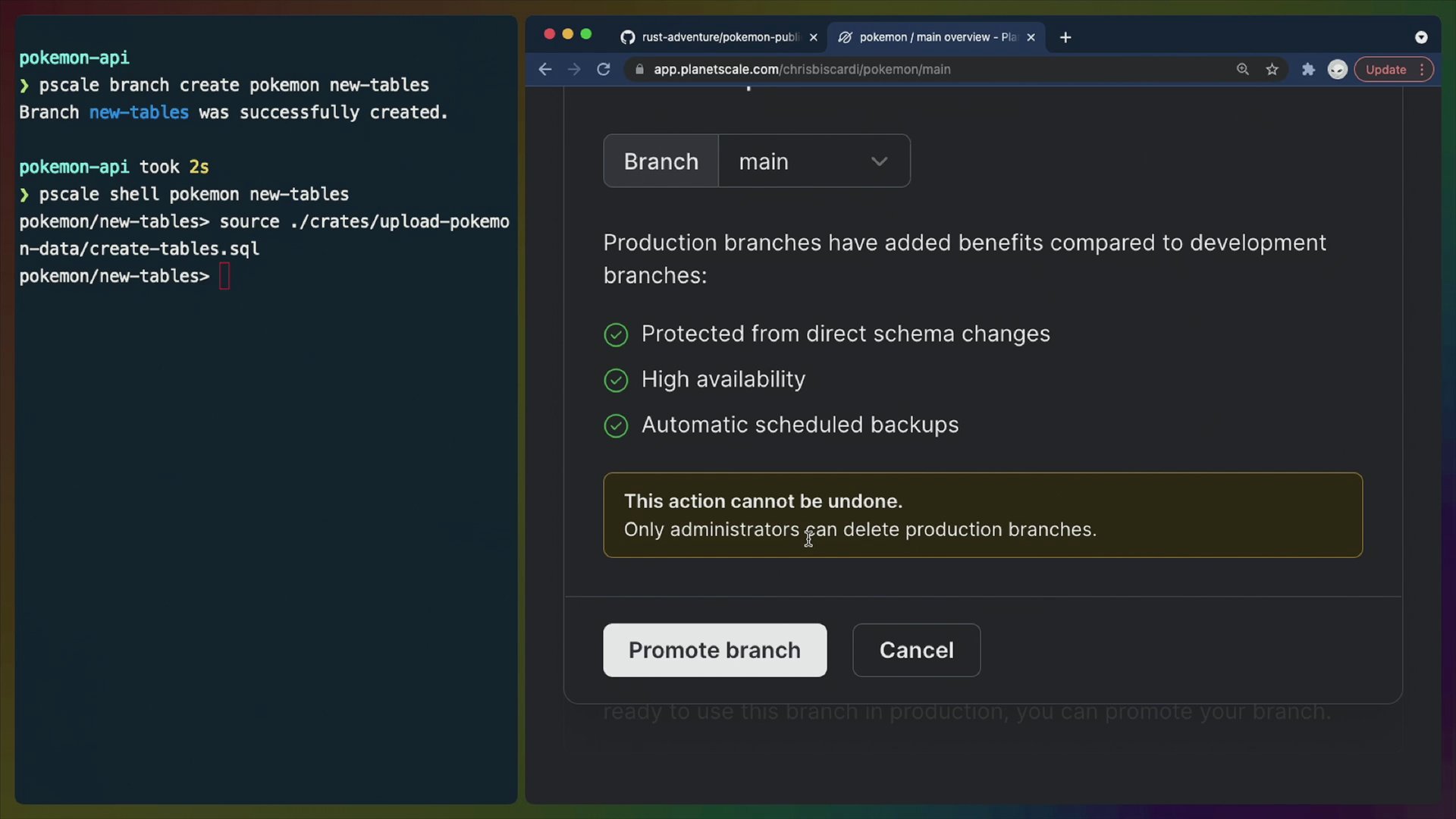Click 'Only administrators can delete production branches.' text

click(860, 529)
